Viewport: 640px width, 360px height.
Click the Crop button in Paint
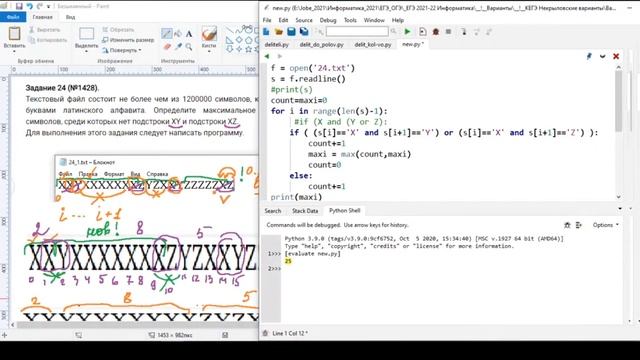[118, 30]
